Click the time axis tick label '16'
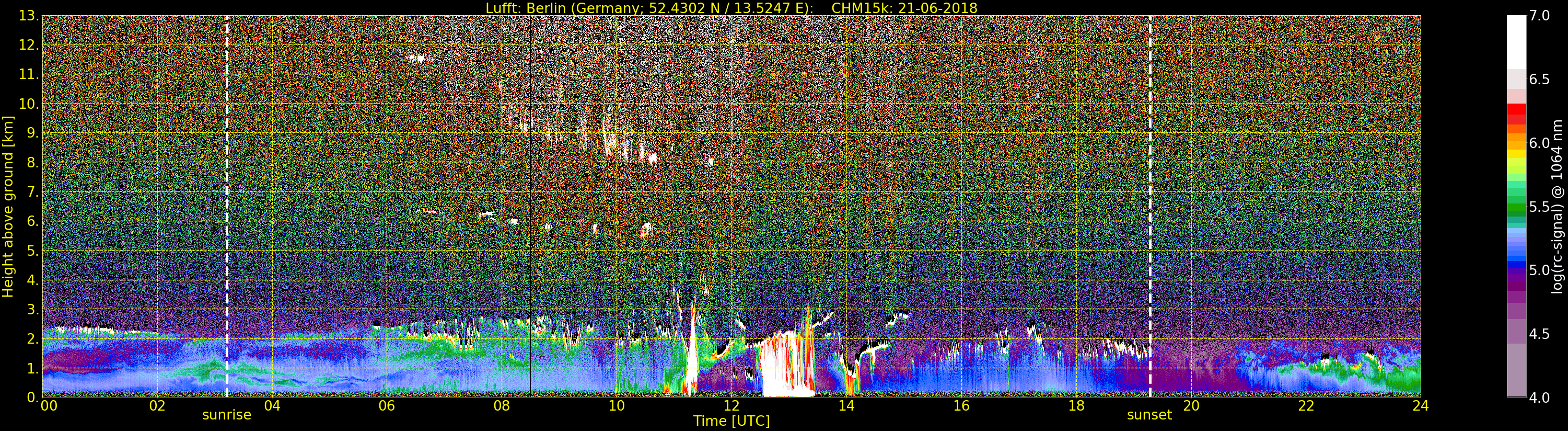1568x431 pixels. (x=961, y=405)
